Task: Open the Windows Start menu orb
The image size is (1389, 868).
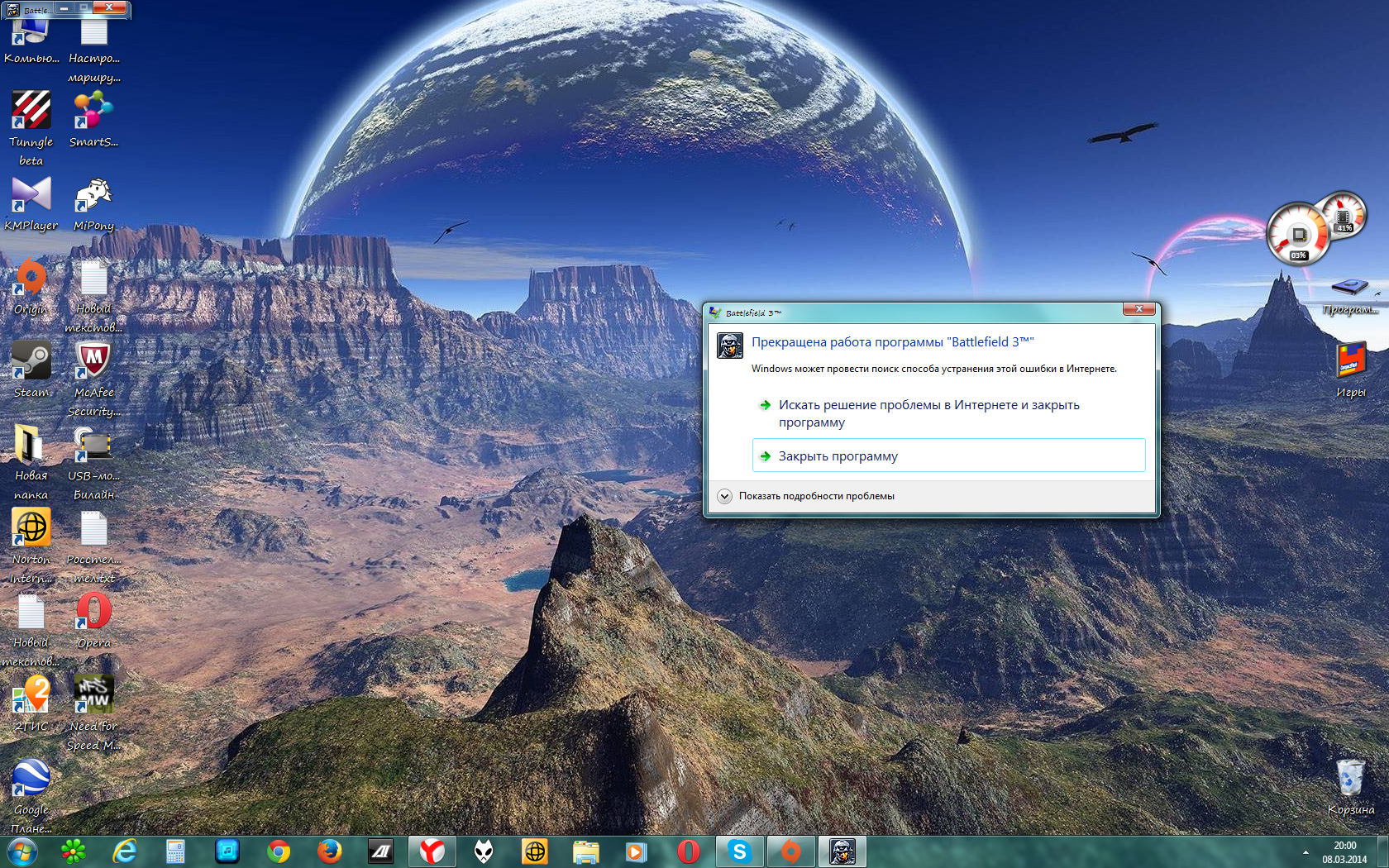Action: click(x=21, y=851)
